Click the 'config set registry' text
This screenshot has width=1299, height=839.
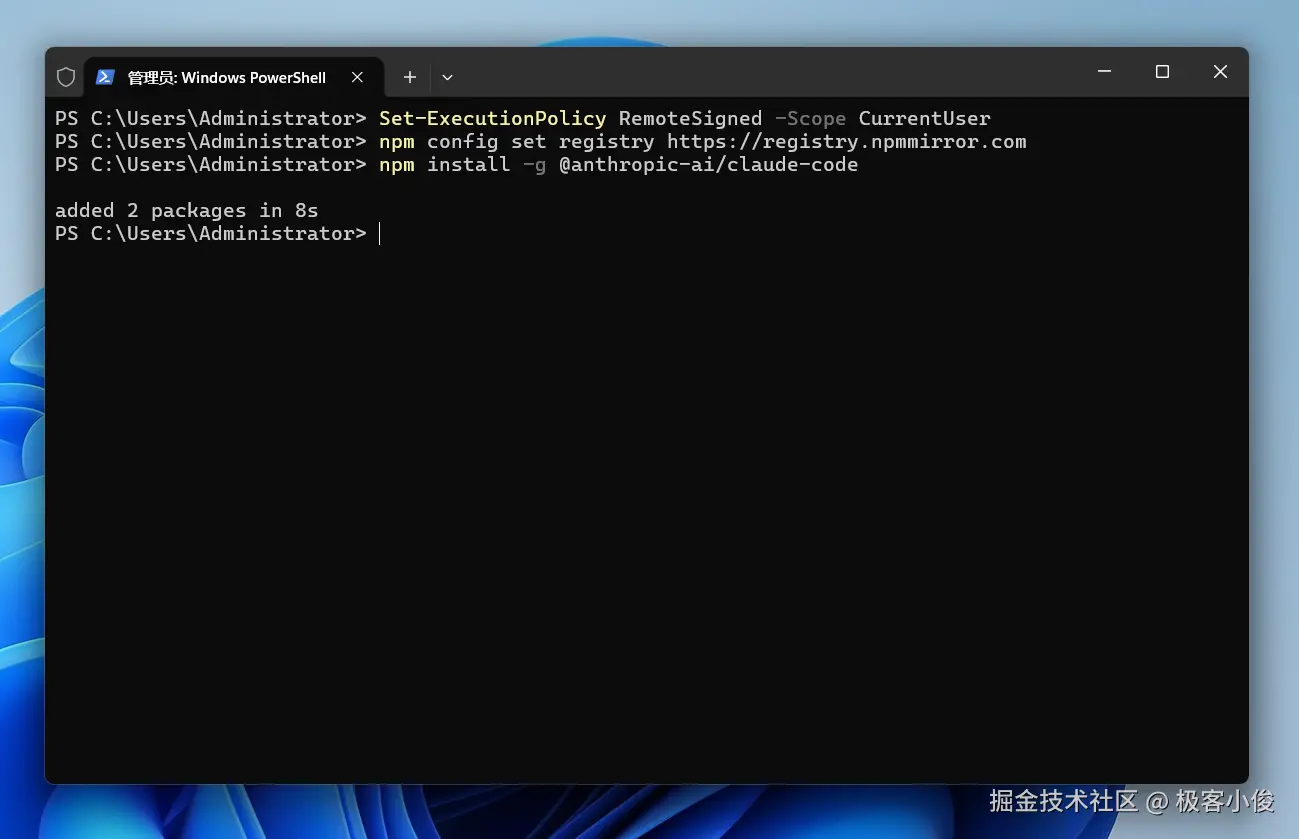(540, 141)
